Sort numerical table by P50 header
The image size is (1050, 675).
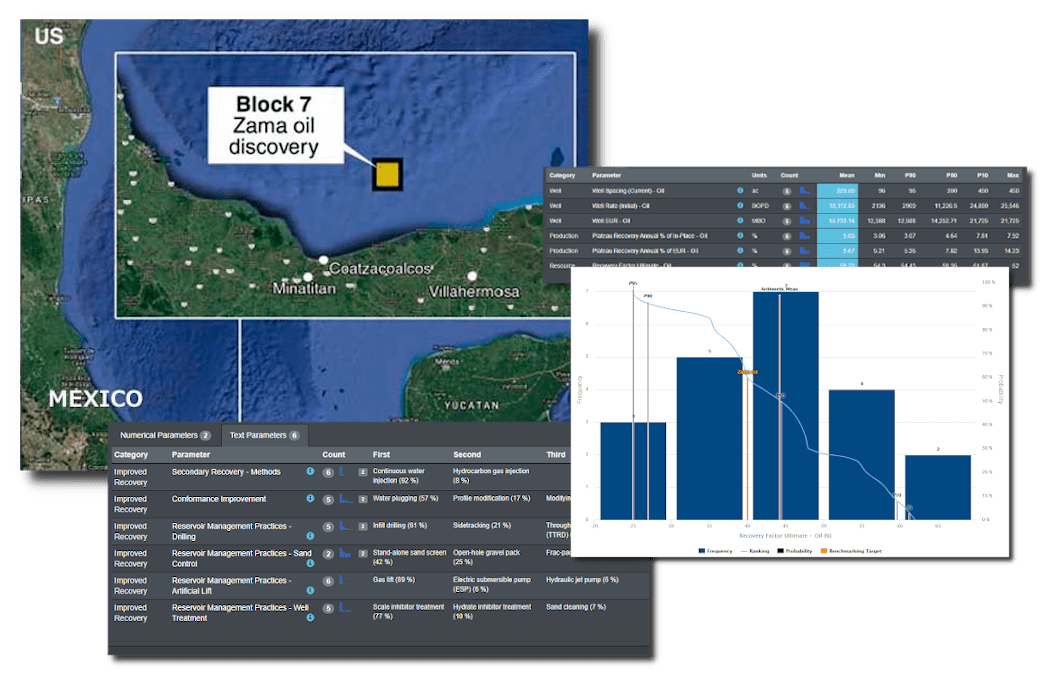point(951,175)
